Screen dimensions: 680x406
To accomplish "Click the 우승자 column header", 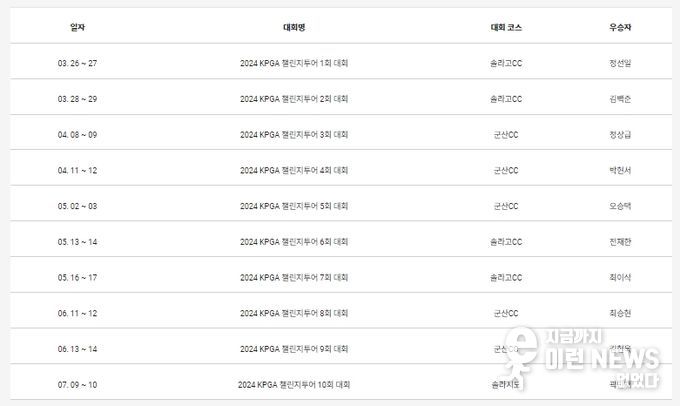I will [x=620, y=27].
